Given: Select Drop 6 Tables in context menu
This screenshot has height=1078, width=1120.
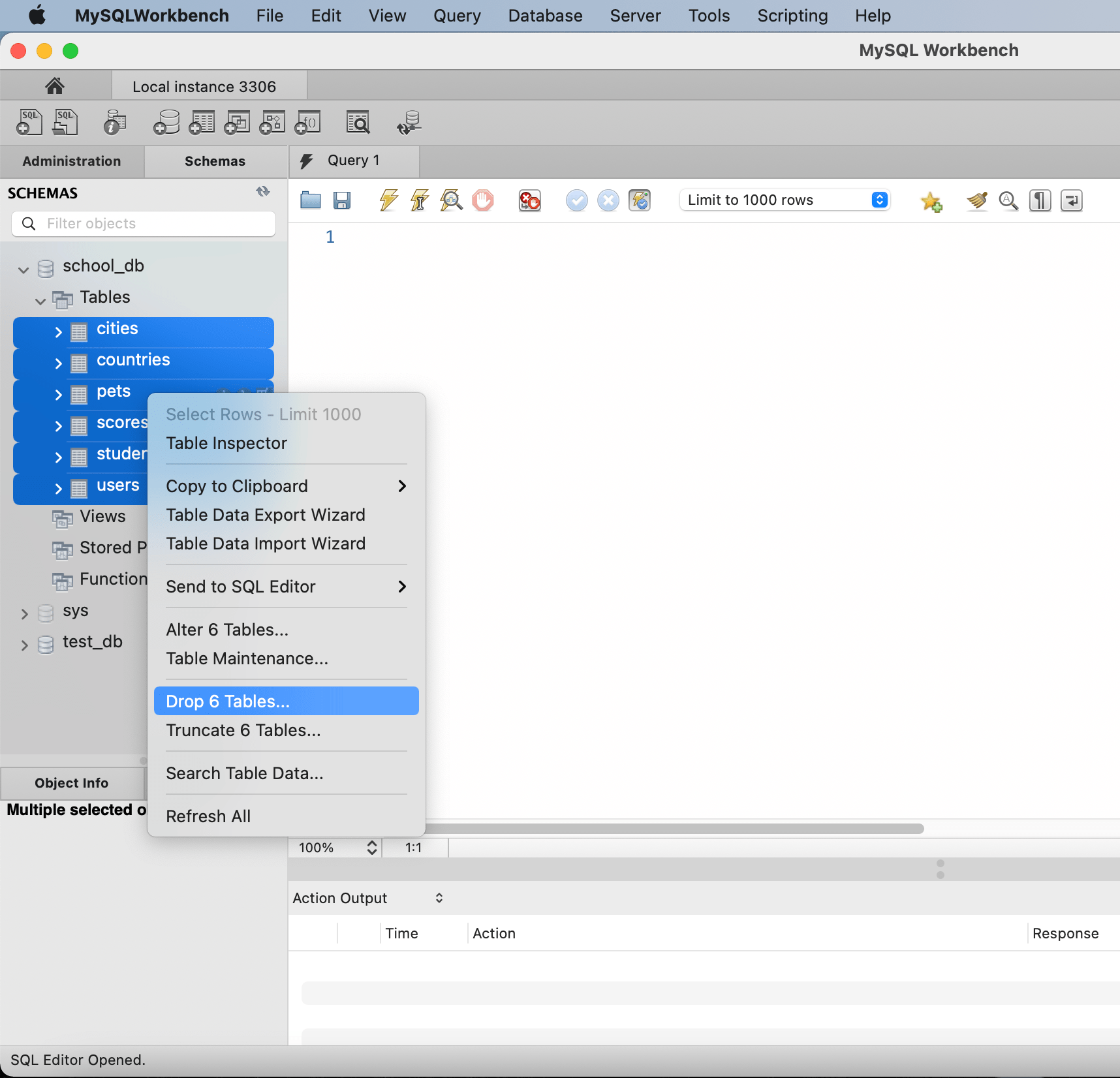Looking at the screenshot, I should (x=227, y=701).
